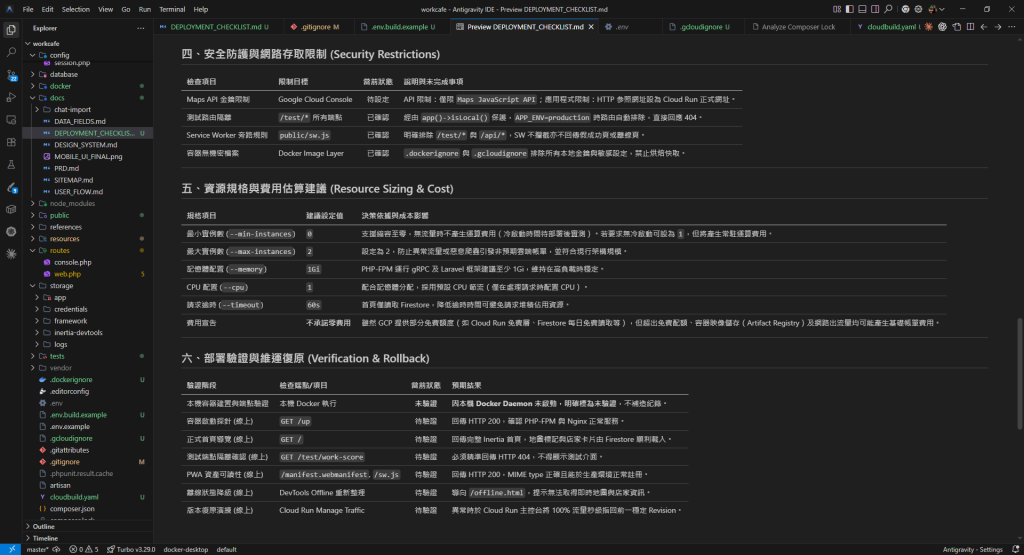Open the Help menu
The image size is (1024, 555).
[x=200, y=9]
